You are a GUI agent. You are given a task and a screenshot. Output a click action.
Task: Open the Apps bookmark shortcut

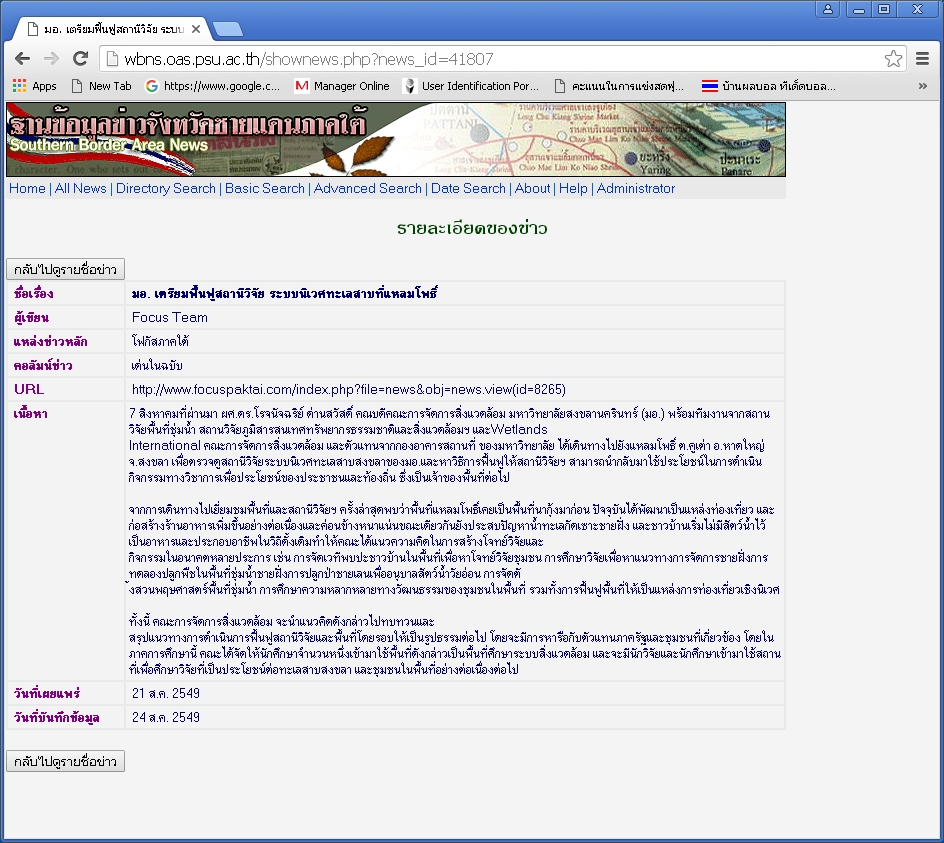click(34, 86)
